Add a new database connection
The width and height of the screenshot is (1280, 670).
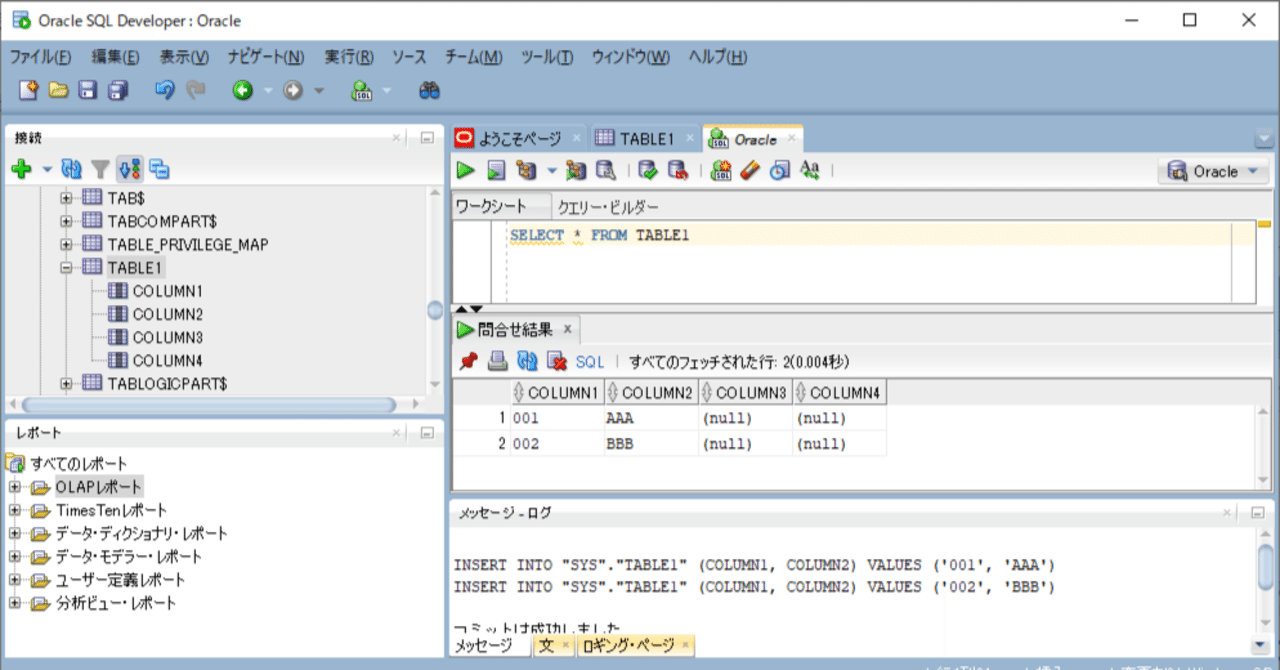(x=20, y=166)
